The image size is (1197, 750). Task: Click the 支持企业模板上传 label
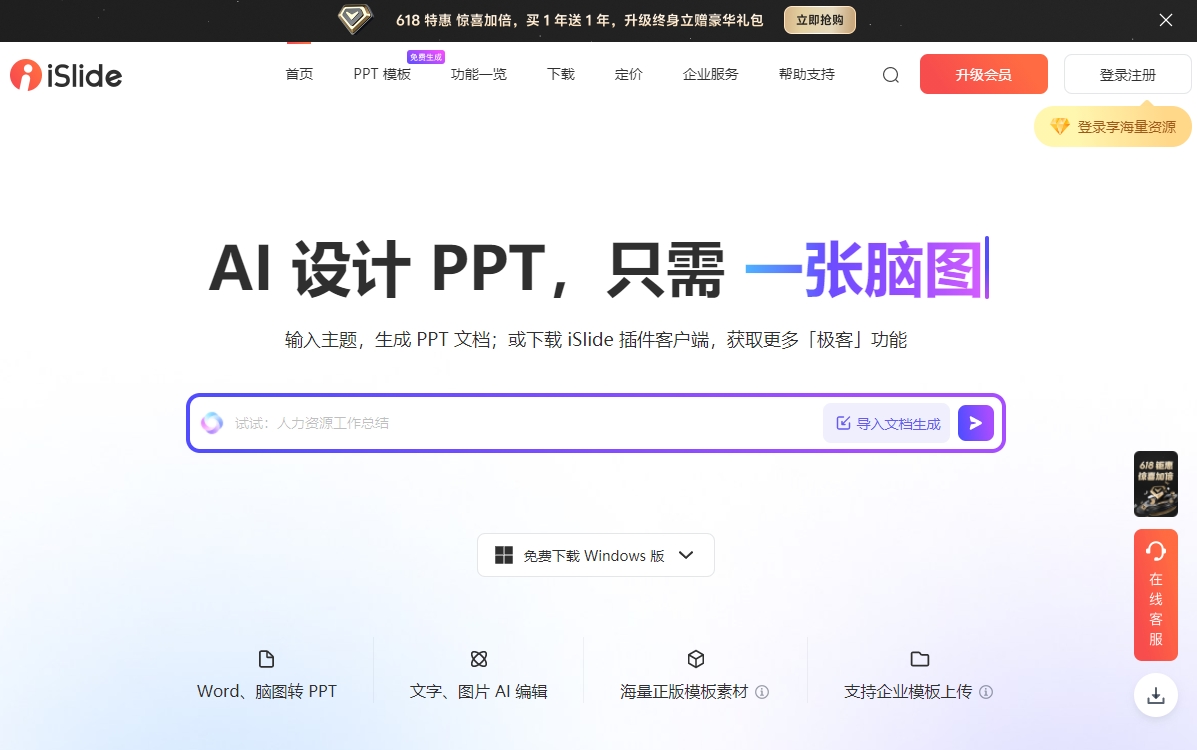coord(908,692)
